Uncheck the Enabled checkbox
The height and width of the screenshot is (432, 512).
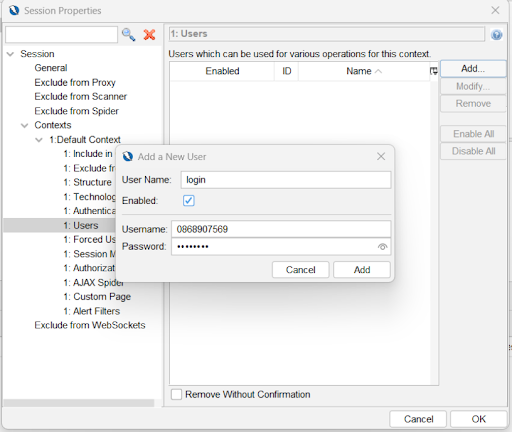(188, 200)
